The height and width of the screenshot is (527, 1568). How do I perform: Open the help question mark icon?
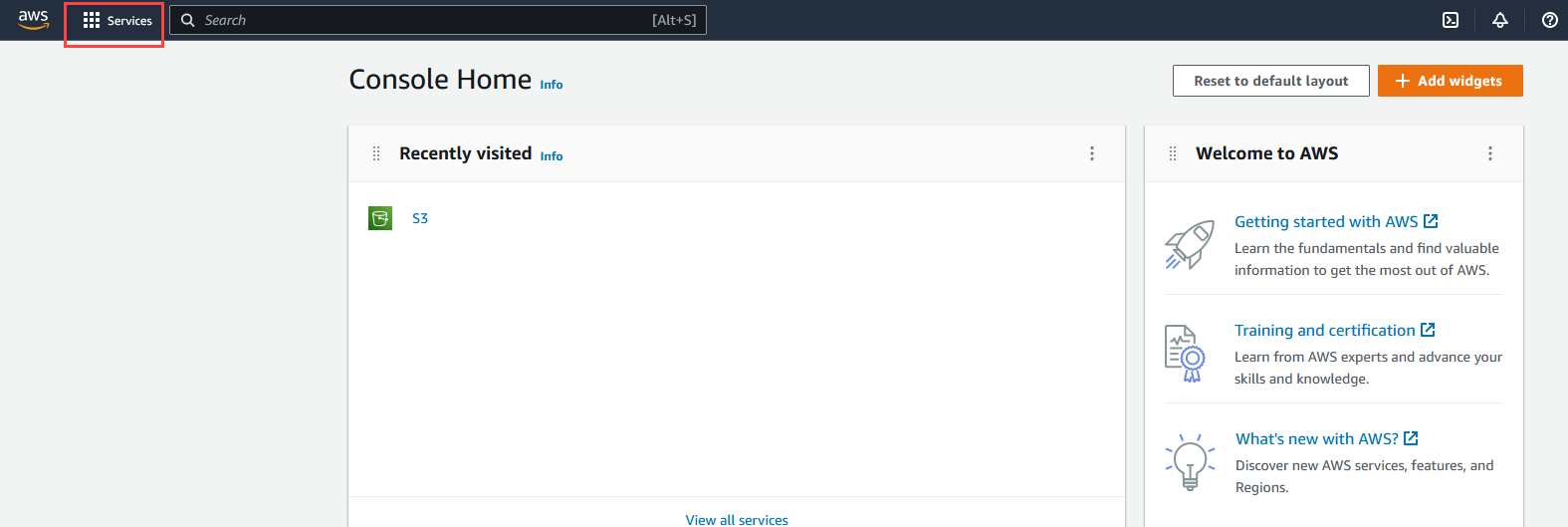1550,20
